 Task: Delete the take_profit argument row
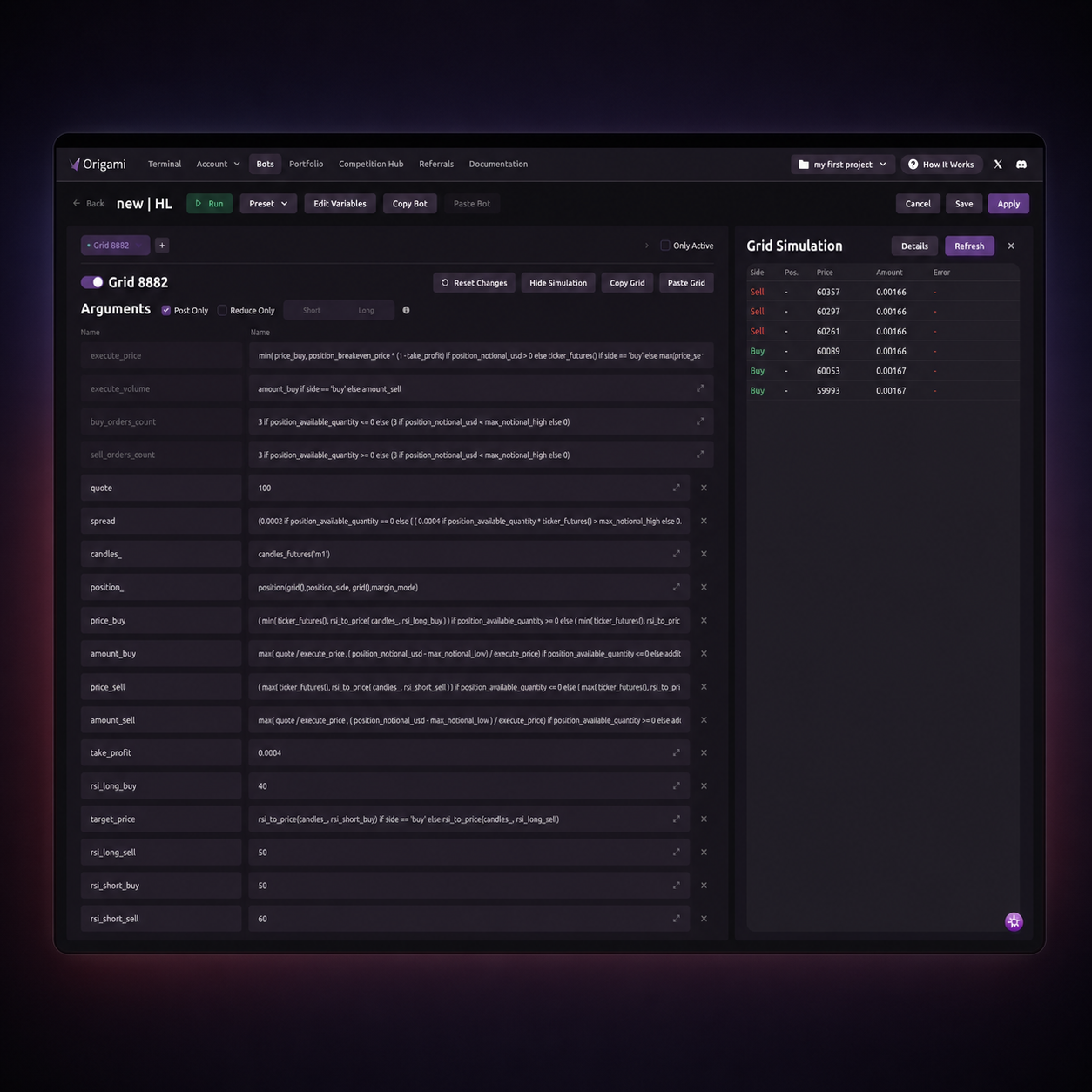704,752
